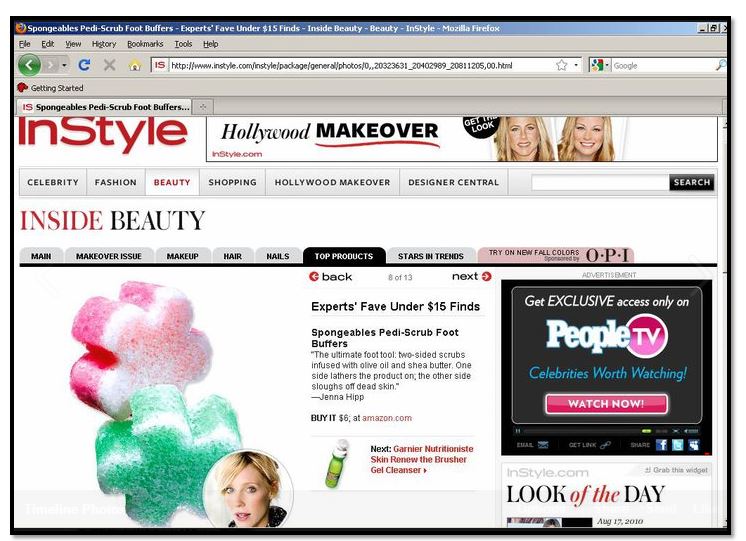Select the Spongeables Pedi-Scrub browser tab
The width and height of the screenshot is (746, 541).
click(x=104, y=107)
